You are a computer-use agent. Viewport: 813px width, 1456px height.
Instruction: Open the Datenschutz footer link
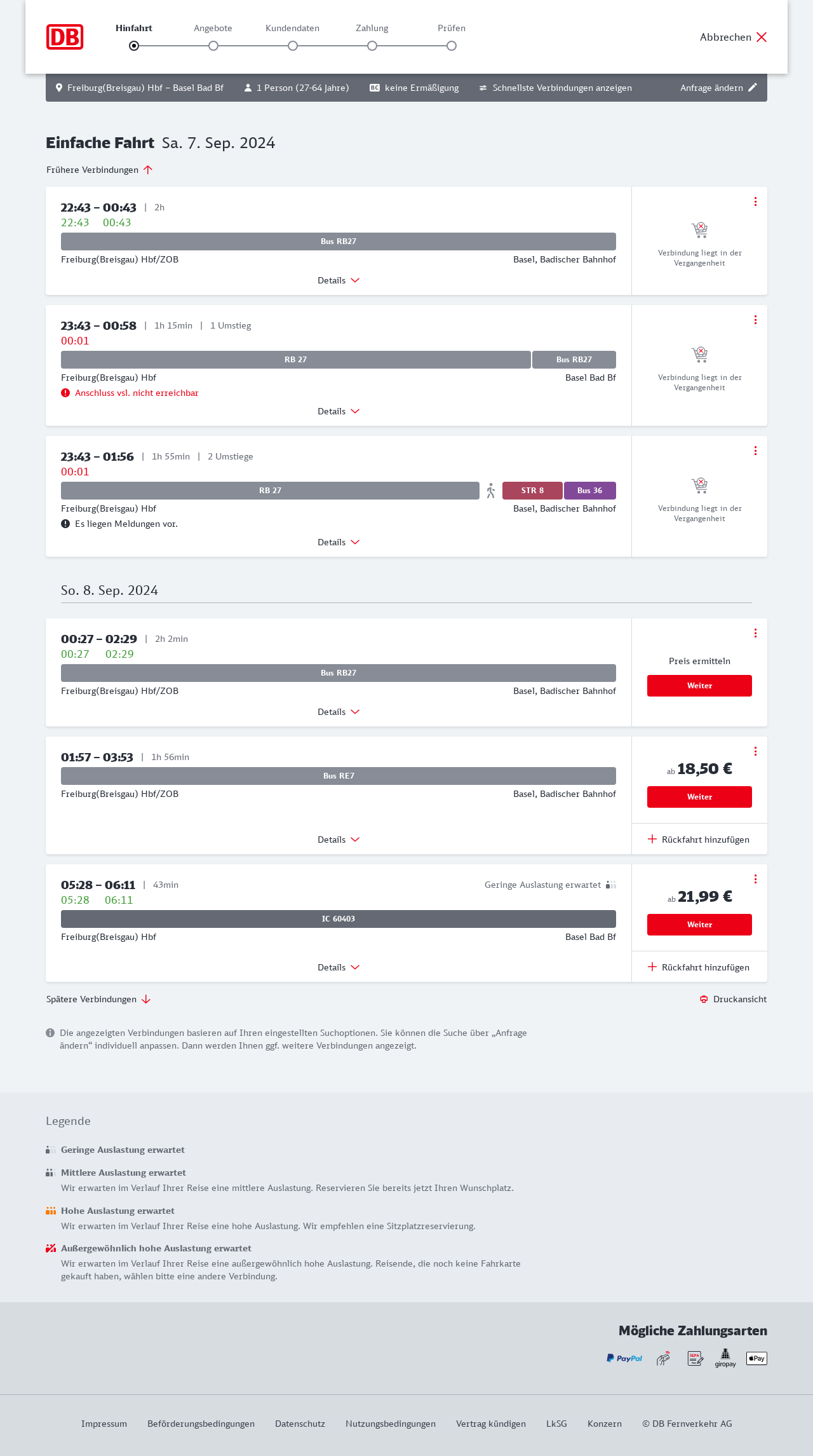[300, 1424]
